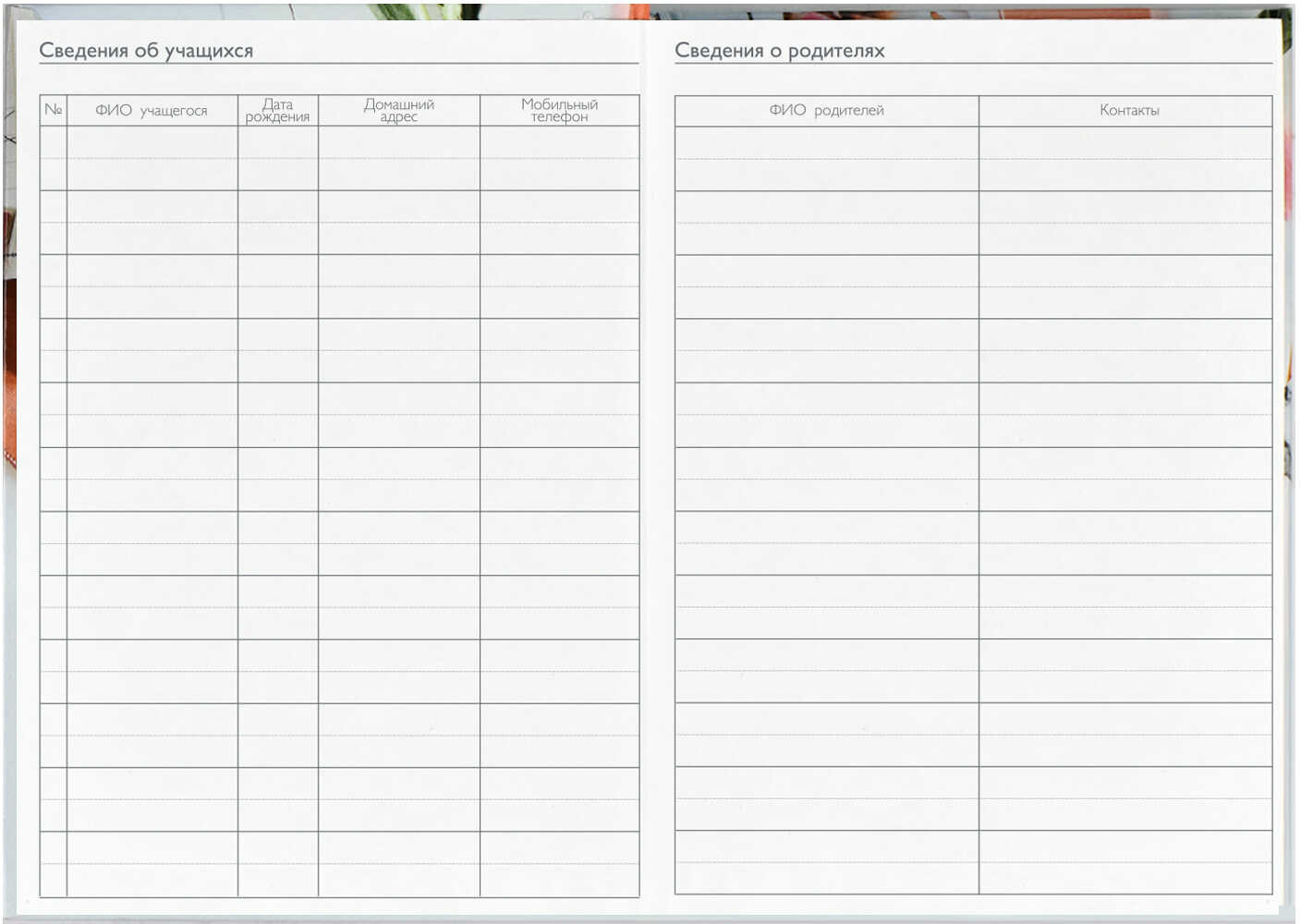Click last row cell under 'Мобильный телефон'
The height and width of the screenshot is (924, 1301).
coord(559,864)
